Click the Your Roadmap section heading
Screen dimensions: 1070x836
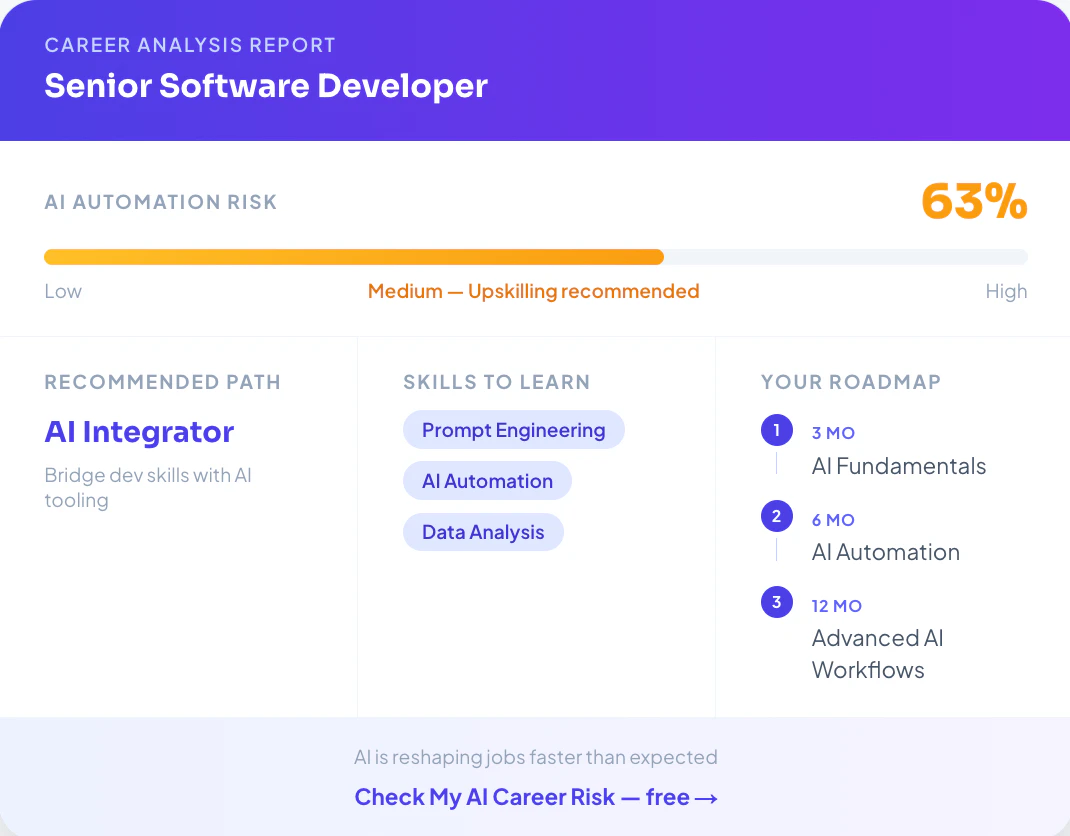pyautogui.click(x=851, y=382)
